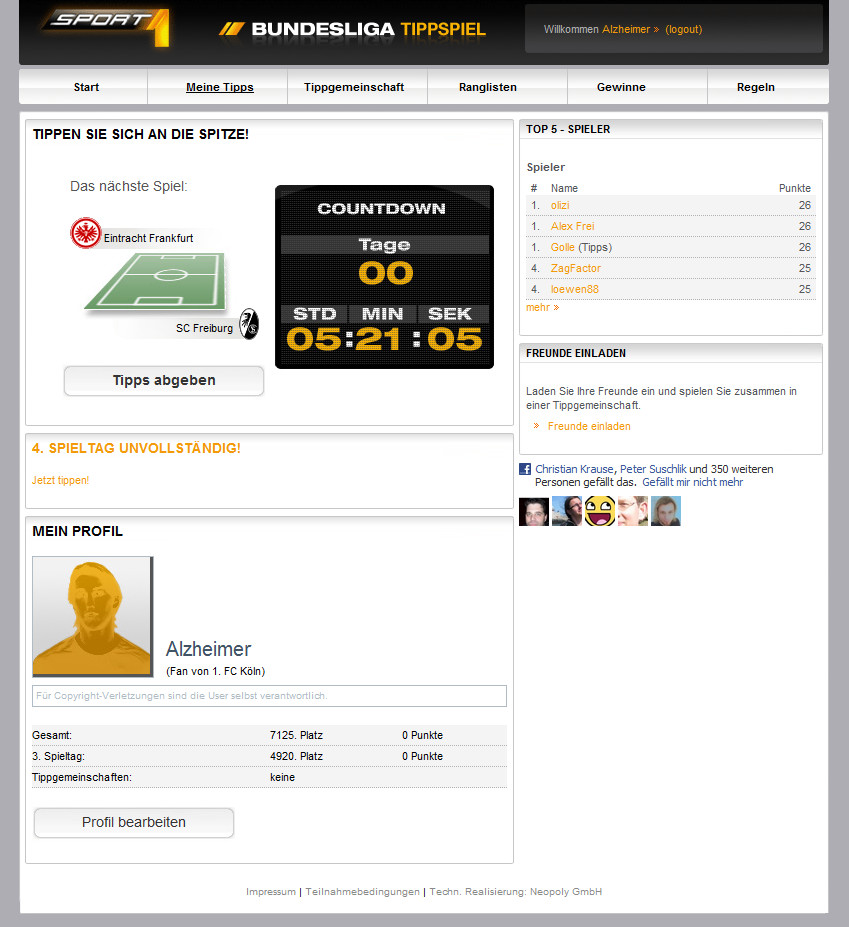View the Regeln tab
The width and height of the screenshot is (849, 927).
click(x=756, y=87)
